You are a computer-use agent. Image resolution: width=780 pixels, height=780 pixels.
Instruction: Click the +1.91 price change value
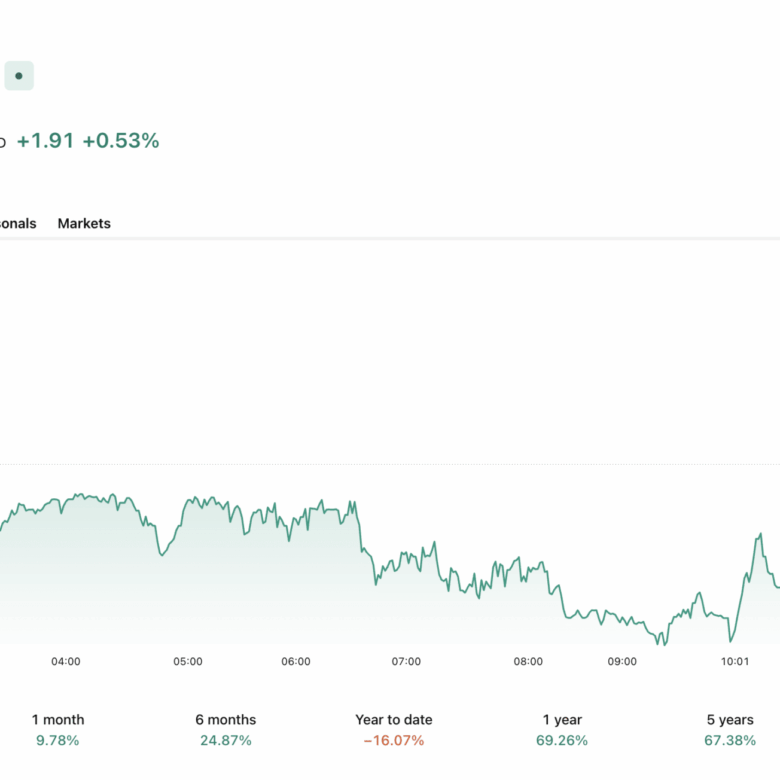point(45,141)
